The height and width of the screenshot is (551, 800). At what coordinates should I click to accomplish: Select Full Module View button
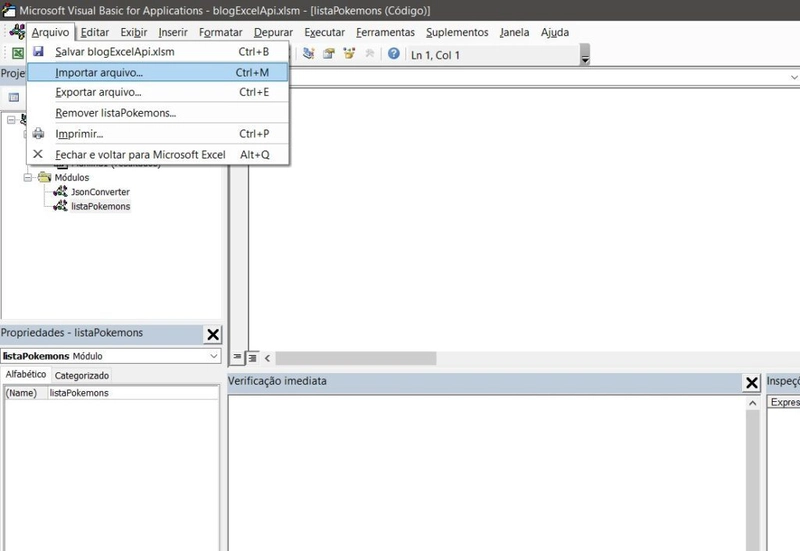(x=252, y=358)
